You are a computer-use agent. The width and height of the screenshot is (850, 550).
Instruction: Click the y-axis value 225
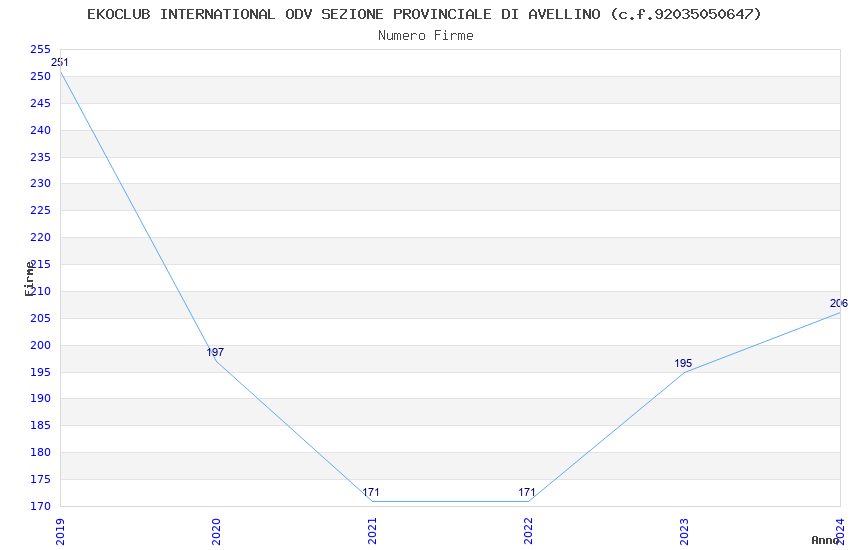click(x=40, y=211)
